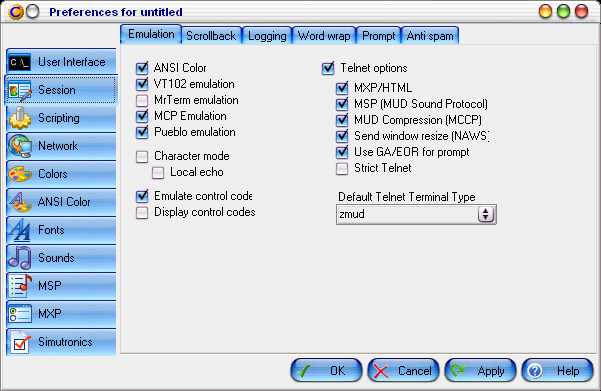The height and width of the screenshot is (391, 601).
Task: Toggle Send window resize (NAWS)
Action: coord(342,136)
